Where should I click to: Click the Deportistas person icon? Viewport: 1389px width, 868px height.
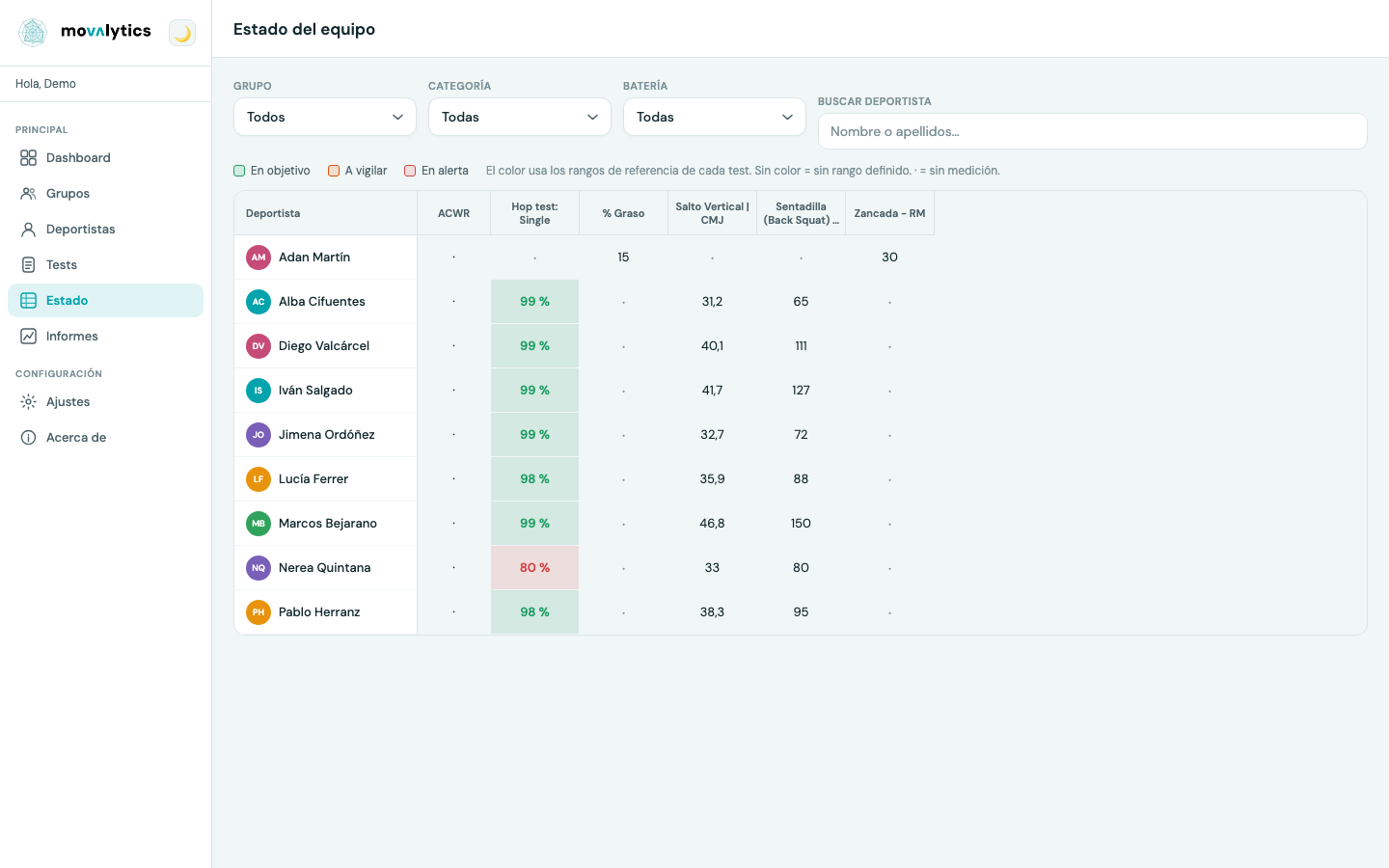click(29, 230)
